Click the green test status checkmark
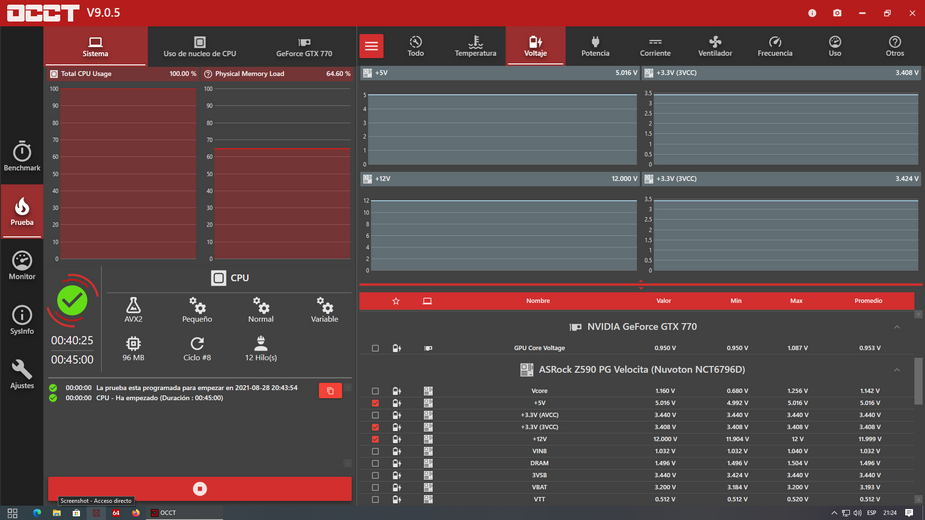This screenshot has height=520, width=925. (72, 300)
